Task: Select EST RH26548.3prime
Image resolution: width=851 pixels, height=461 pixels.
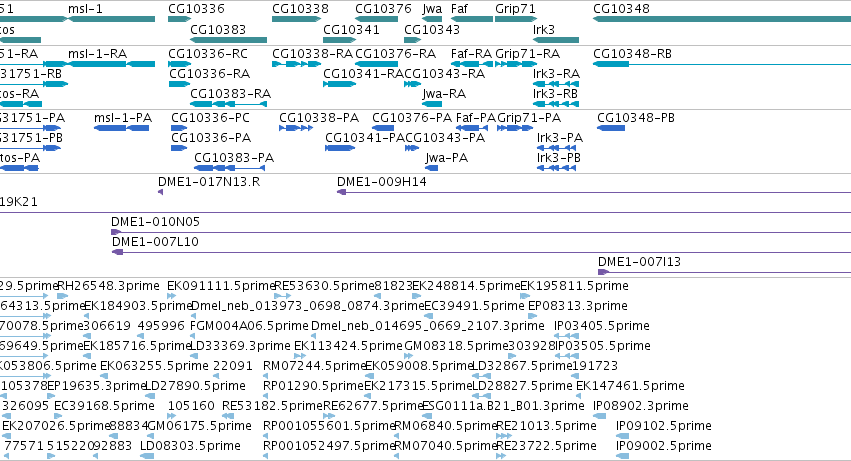Action: (x=62, y=296)
